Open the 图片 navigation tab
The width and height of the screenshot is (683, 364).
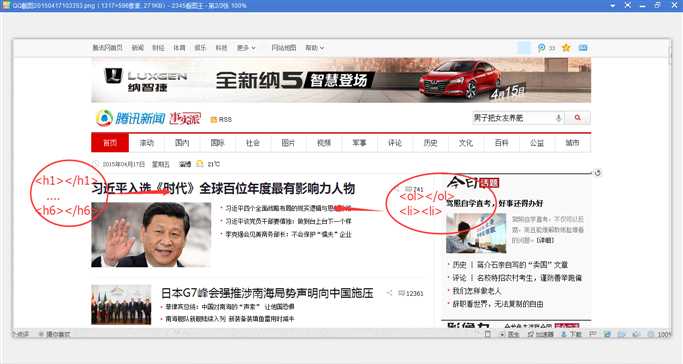tap(288, 143)
